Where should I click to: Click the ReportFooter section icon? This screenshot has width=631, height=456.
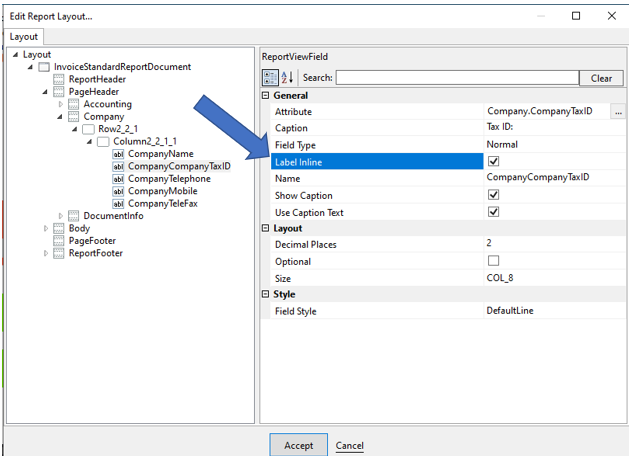59,254
